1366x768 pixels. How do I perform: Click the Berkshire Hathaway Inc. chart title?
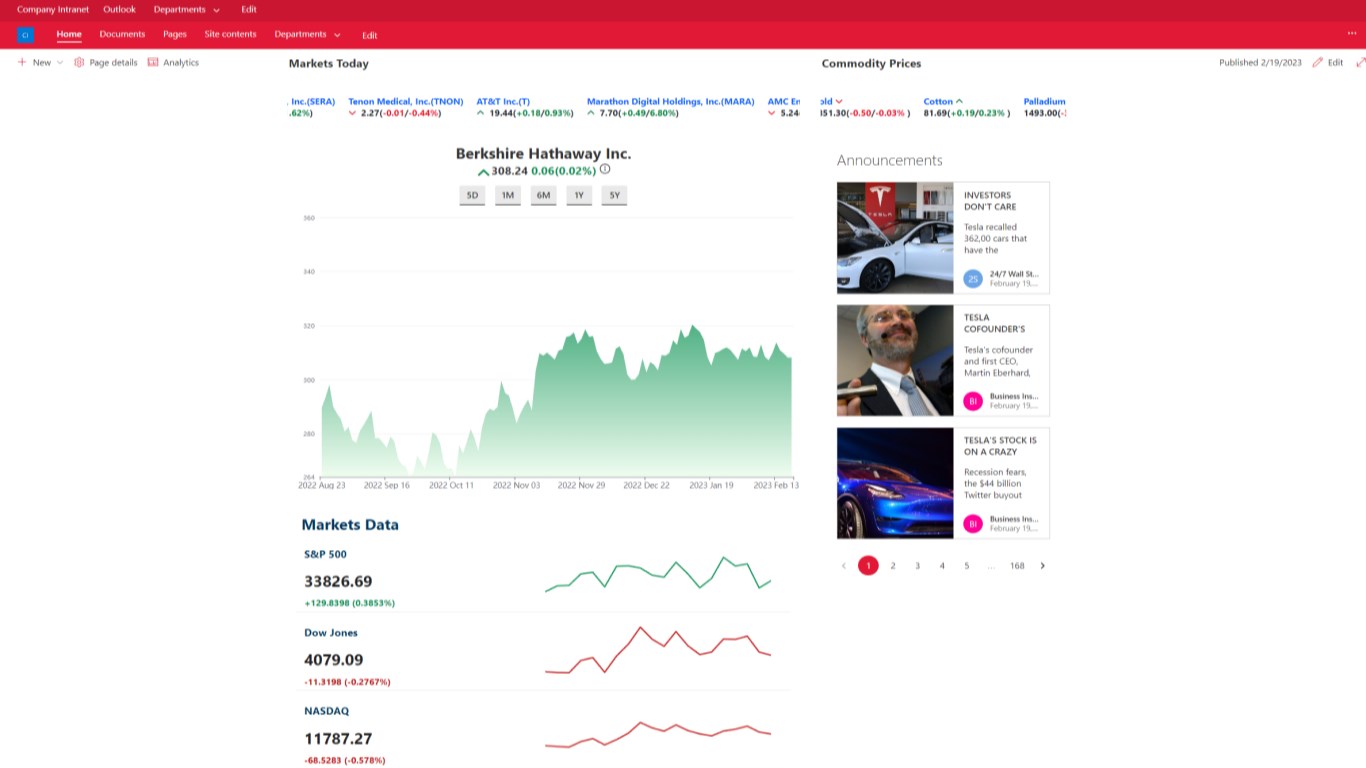543,153
